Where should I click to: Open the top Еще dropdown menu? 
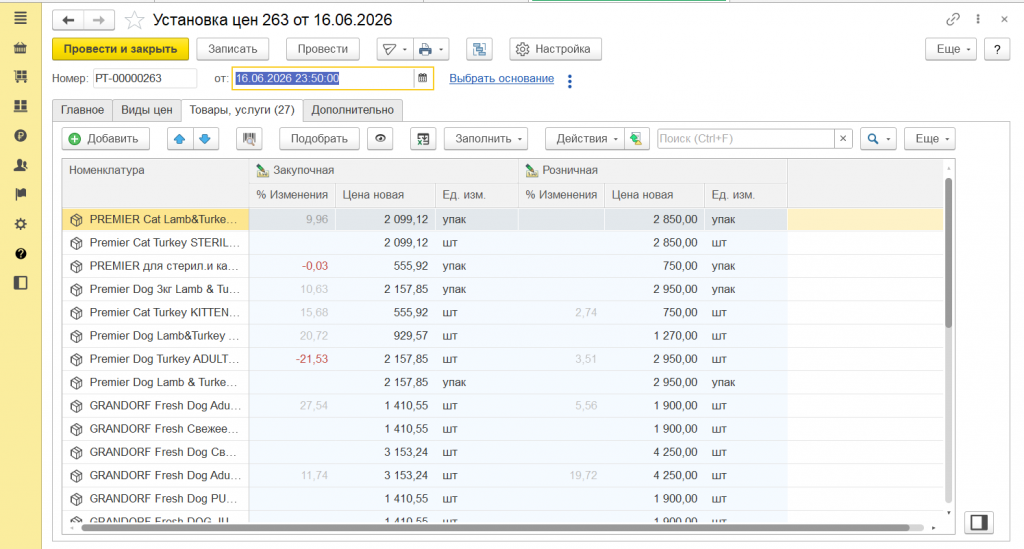tap(951, 49)
